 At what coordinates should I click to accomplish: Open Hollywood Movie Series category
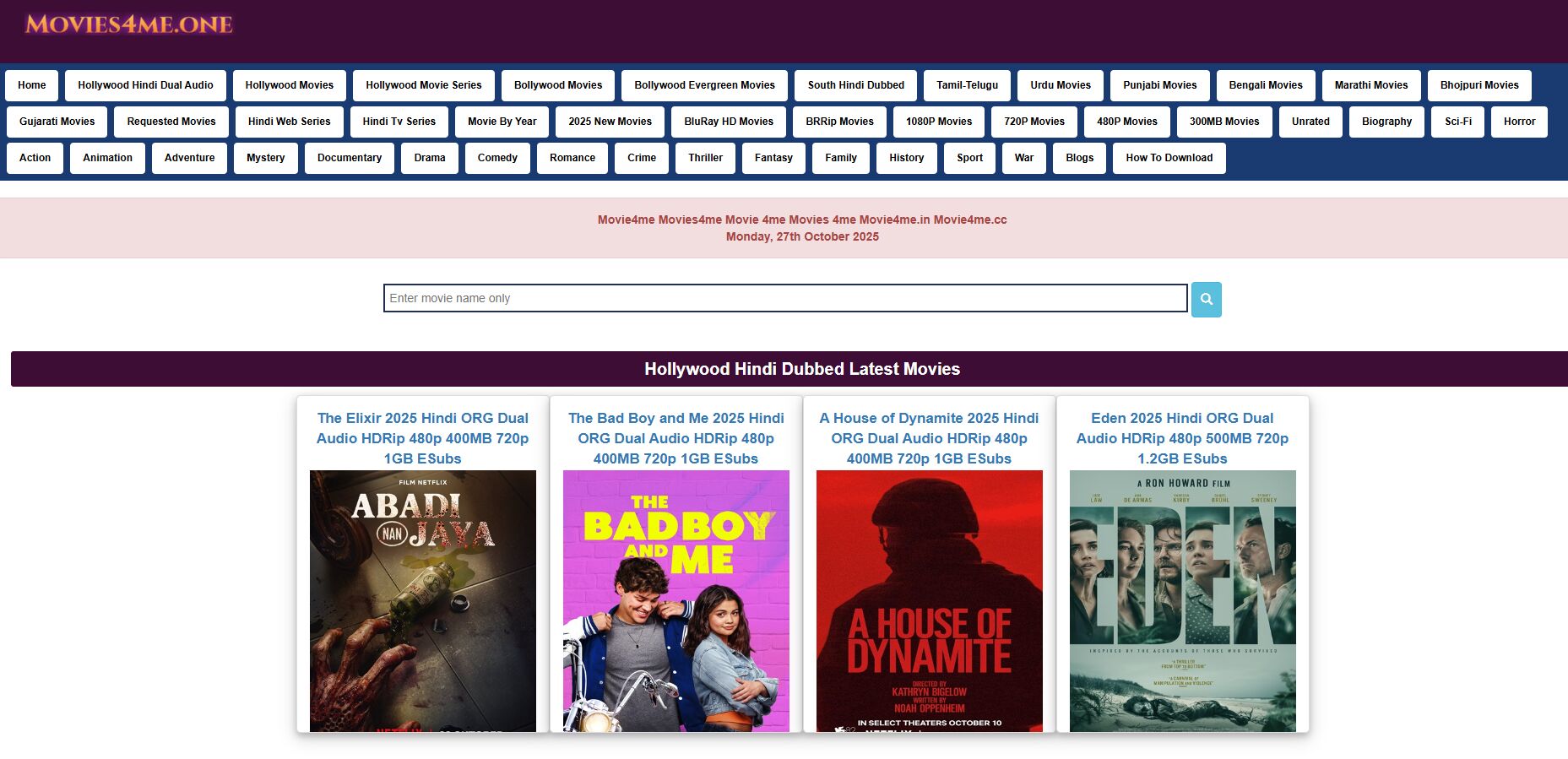pos(424,85)
